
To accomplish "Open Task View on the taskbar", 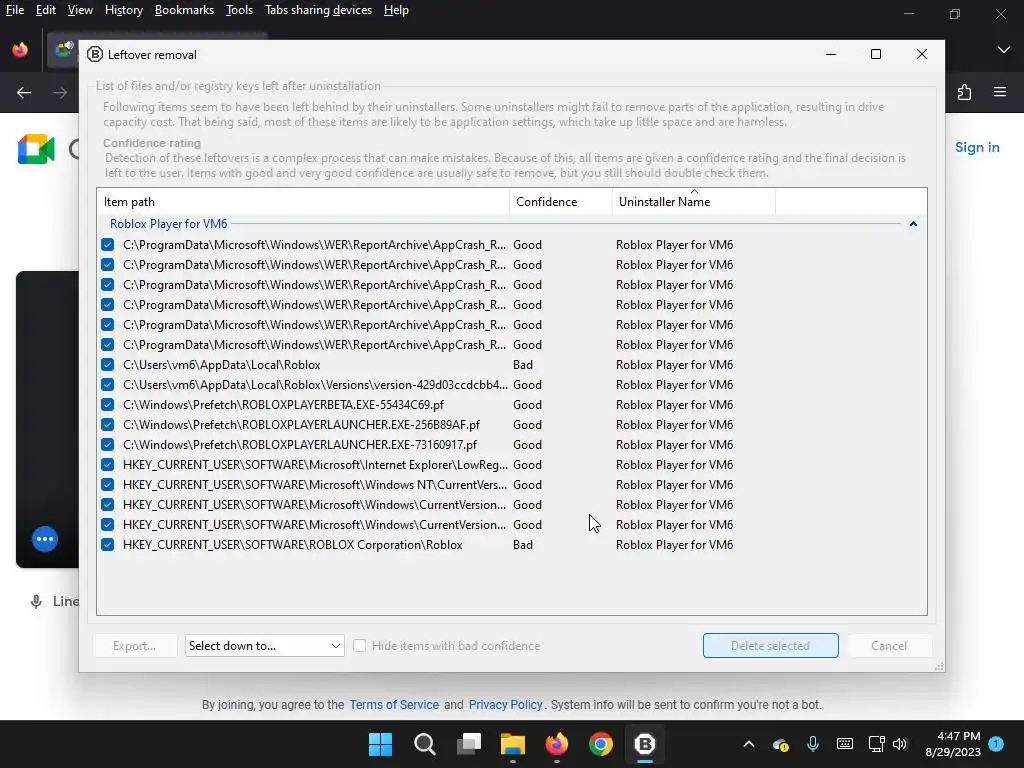I will point(469,744).
